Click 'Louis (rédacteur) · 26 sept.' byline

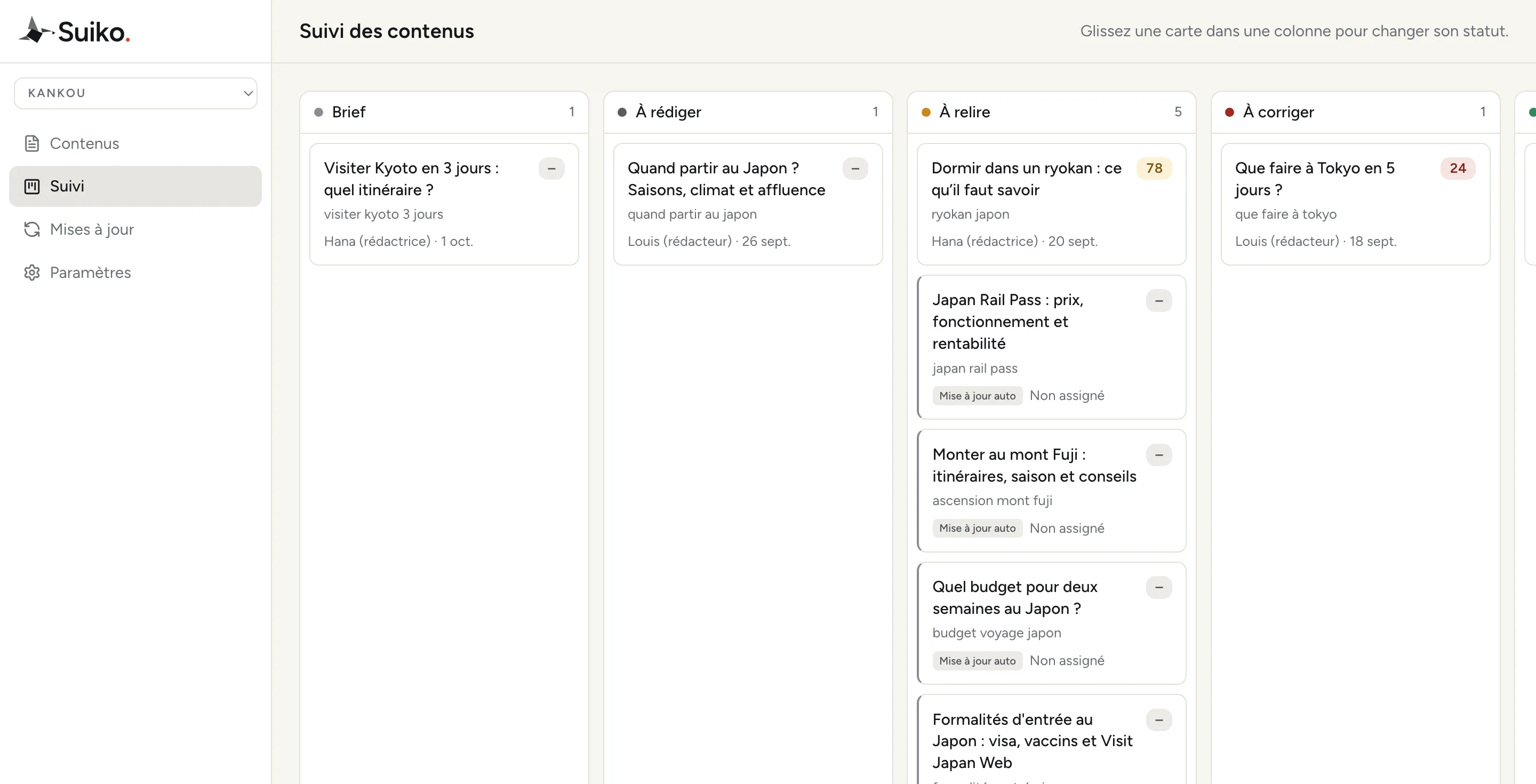pos(709,242)
